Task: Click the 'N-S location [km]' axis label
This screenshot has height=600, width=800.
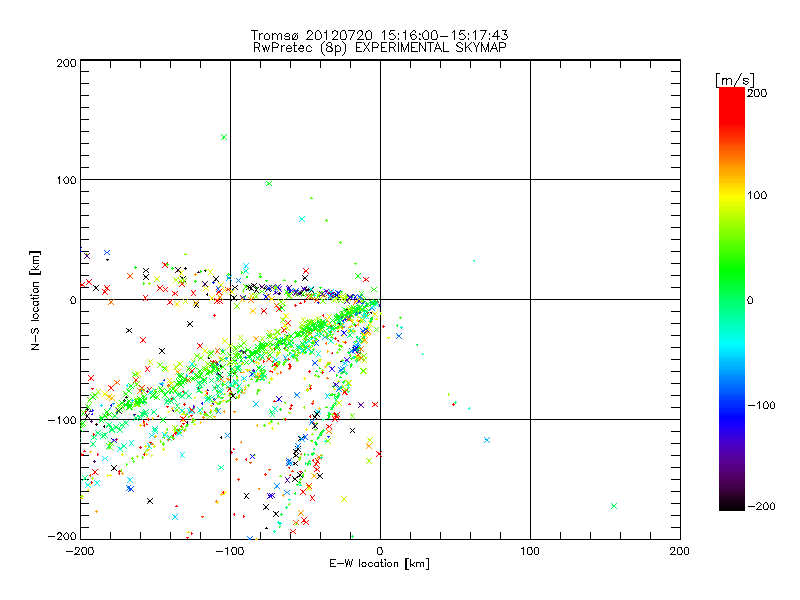Action: point(35,300)
